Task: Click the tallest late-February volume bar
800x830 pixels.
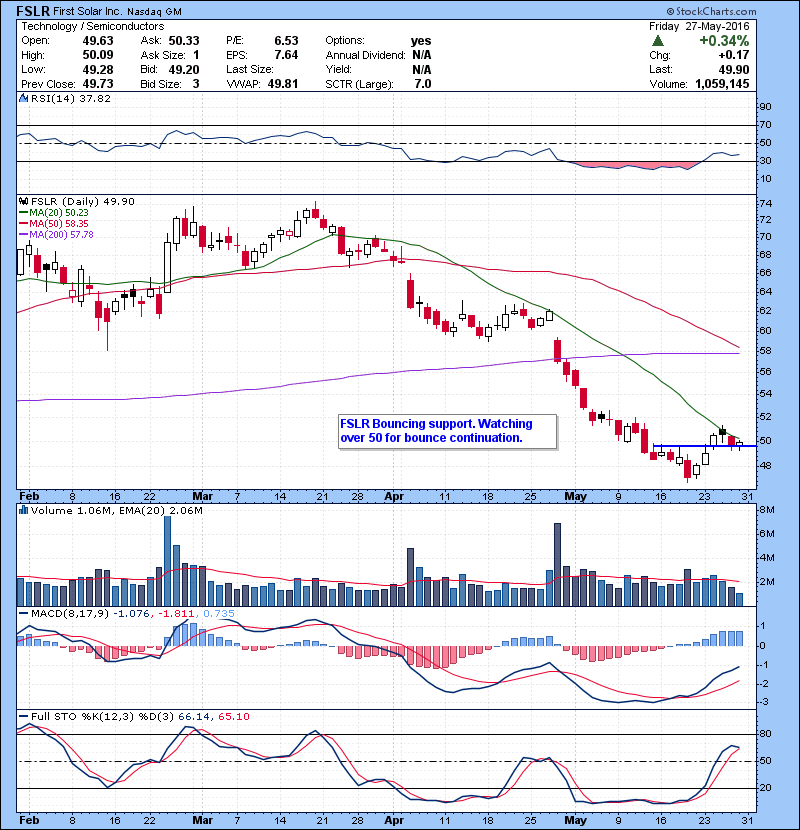Action: [167, 561]
